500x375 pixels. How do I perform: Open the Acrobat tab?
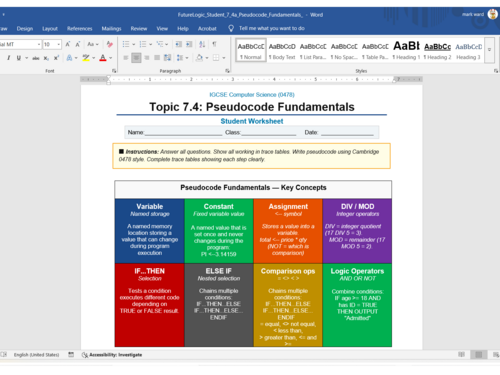coord(207,29)
